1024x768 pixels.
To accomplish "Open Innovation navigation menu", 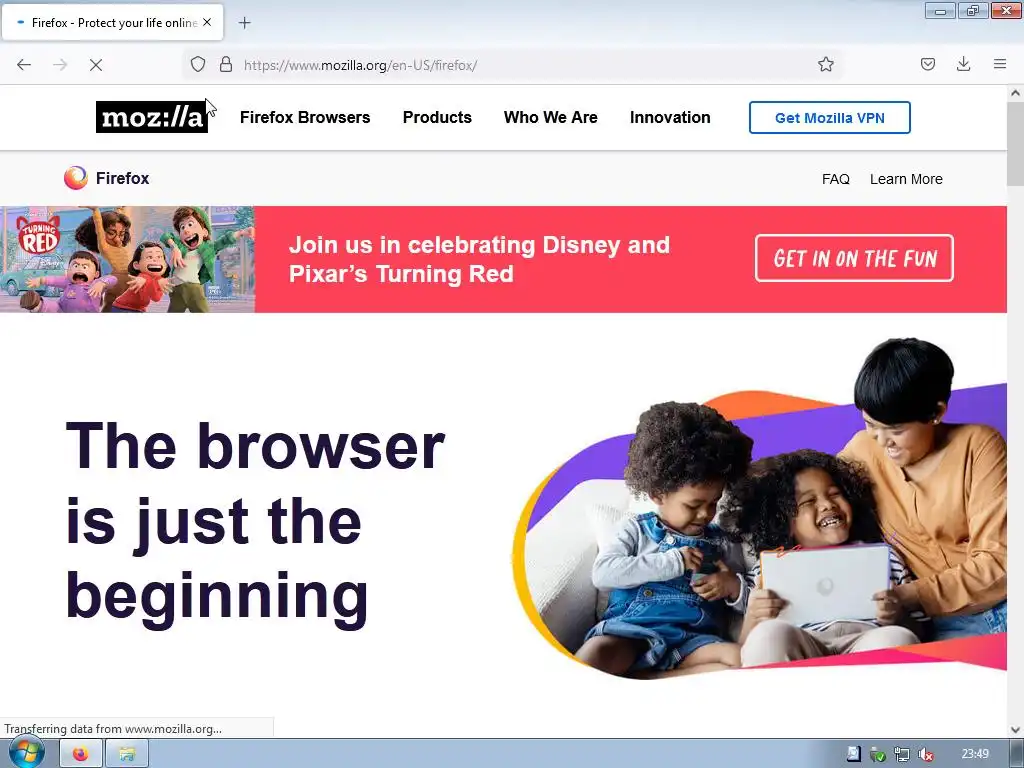I will click(670, 118).
